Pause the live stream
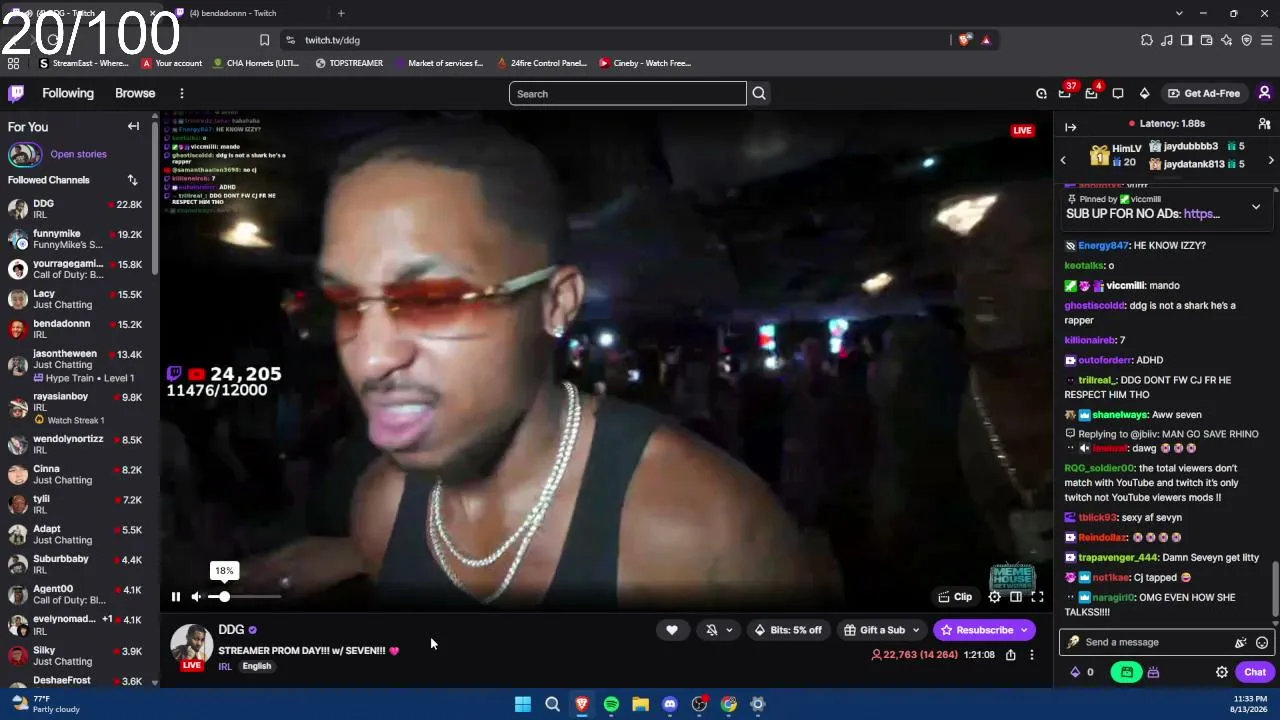1280x720 pixels. click(x=176, y=597)
